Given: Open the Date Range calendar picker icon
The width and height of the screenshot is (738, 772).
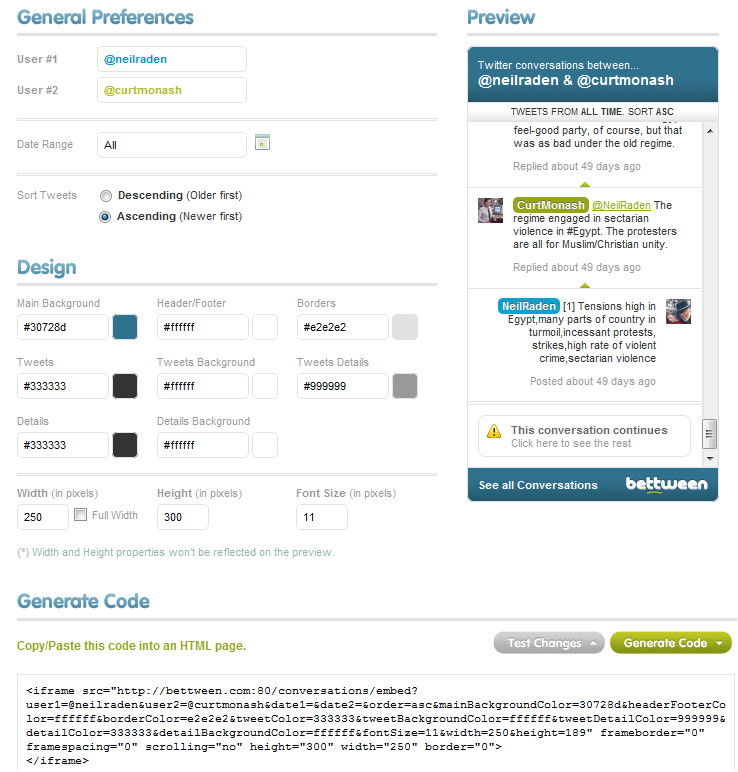Looking at the screenshot, I should tap(262, 143).
